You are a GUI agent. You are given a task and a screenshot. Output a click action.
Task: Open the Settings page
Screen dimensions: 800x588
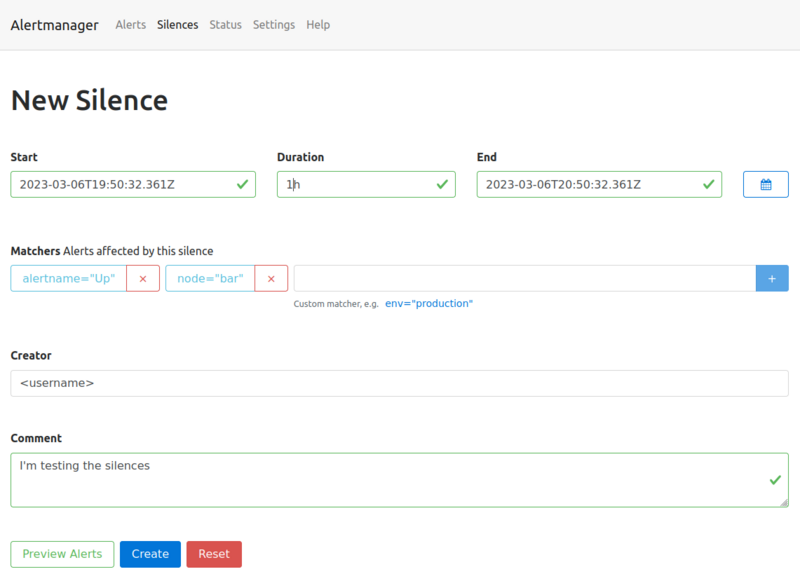point(273,25)
